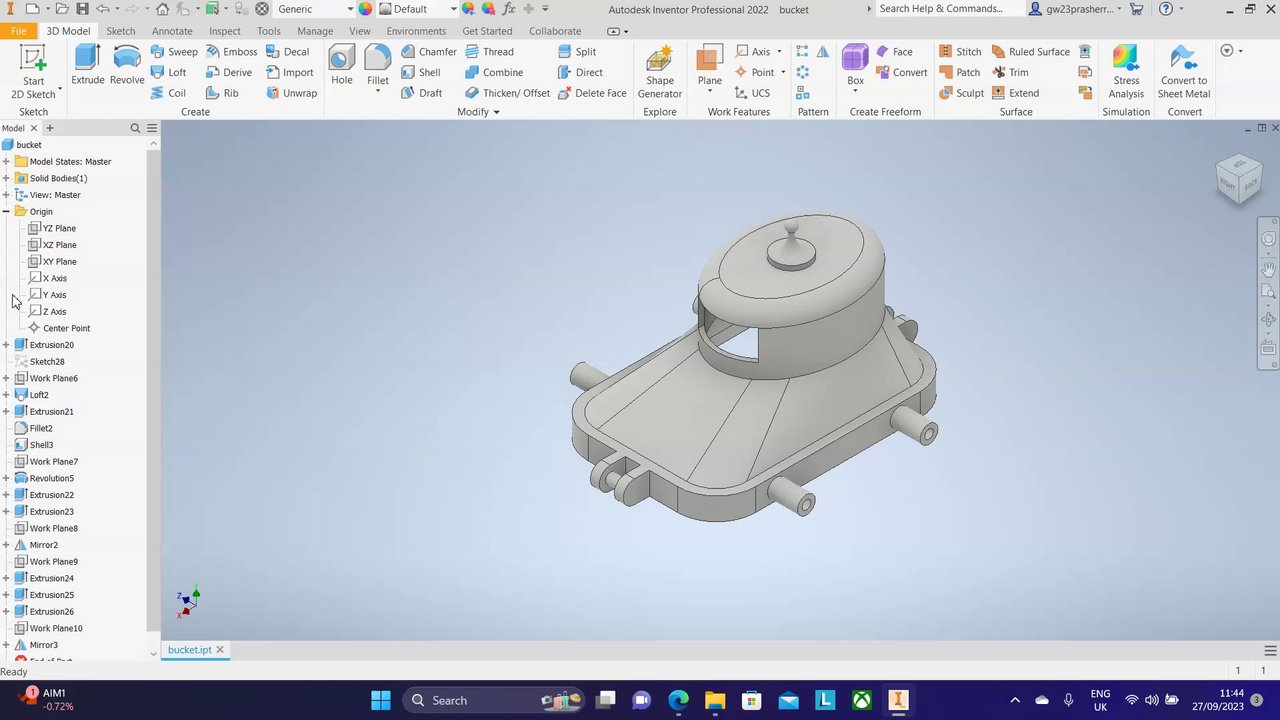Open the Fillet options arrow
The image size is (1280, 720).
(378, 91)
